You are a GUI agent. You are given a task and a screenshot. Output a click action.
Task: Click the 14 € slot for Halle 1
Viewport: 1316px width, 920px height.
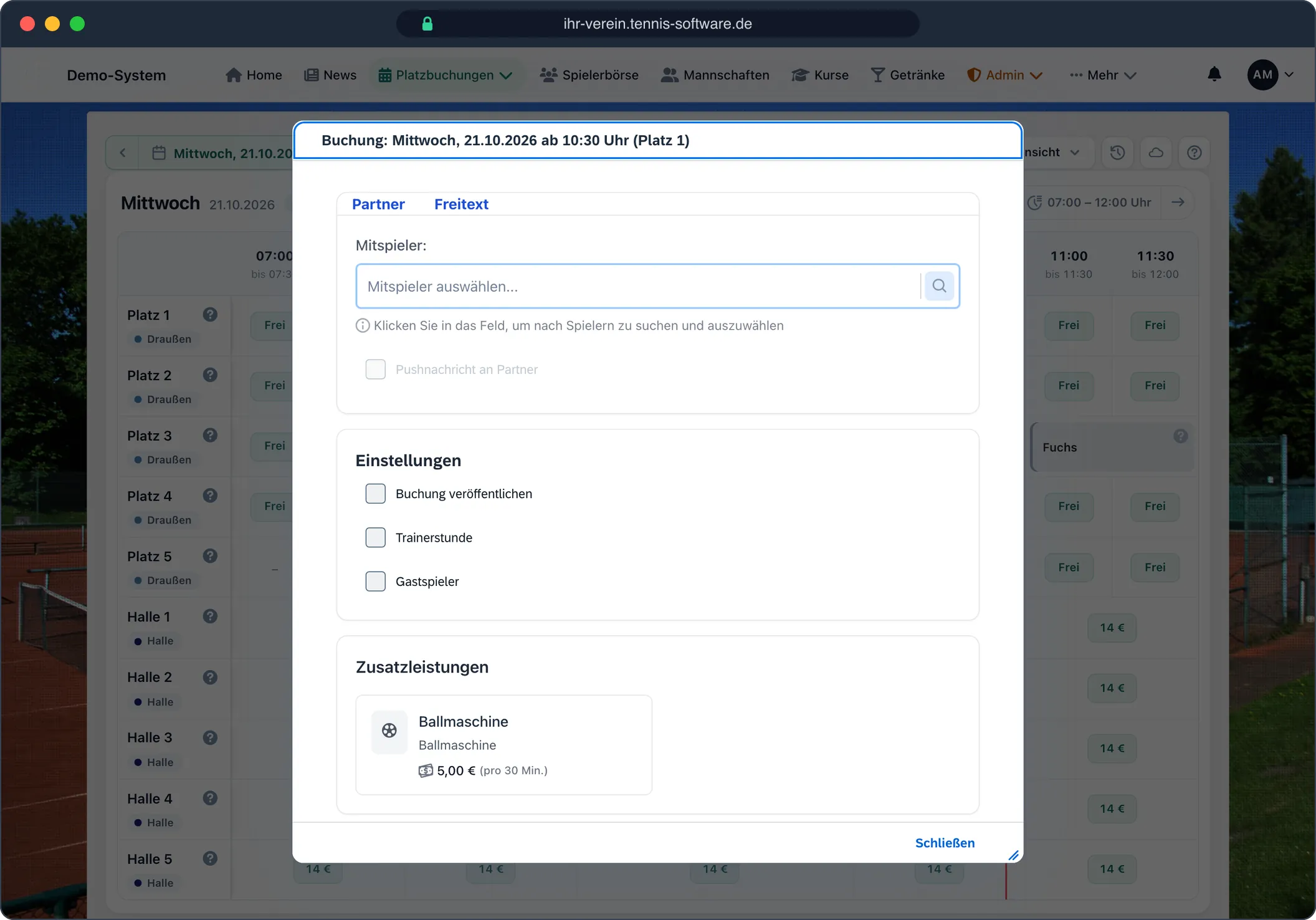pos(1112,628)
